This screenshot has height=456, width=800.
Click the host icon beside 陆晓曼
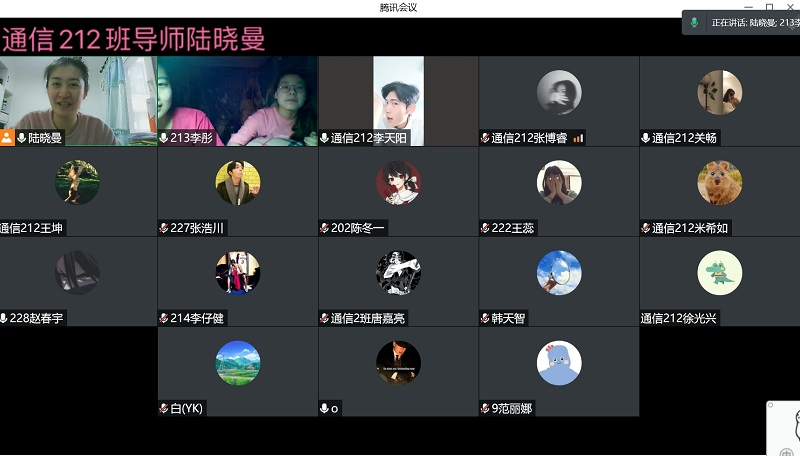pos(7,138)
